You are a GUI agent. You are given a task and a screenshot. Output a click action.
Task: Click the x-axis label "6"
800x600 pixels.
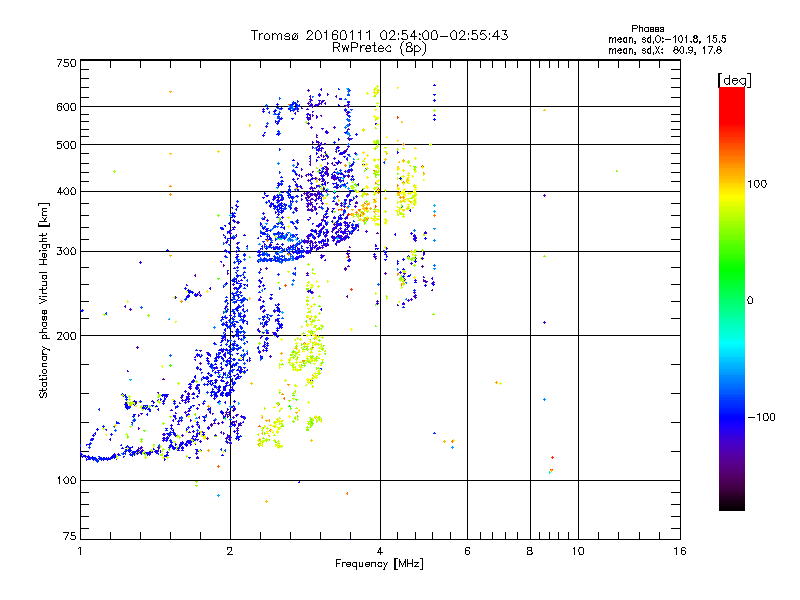tap(467, 551)
